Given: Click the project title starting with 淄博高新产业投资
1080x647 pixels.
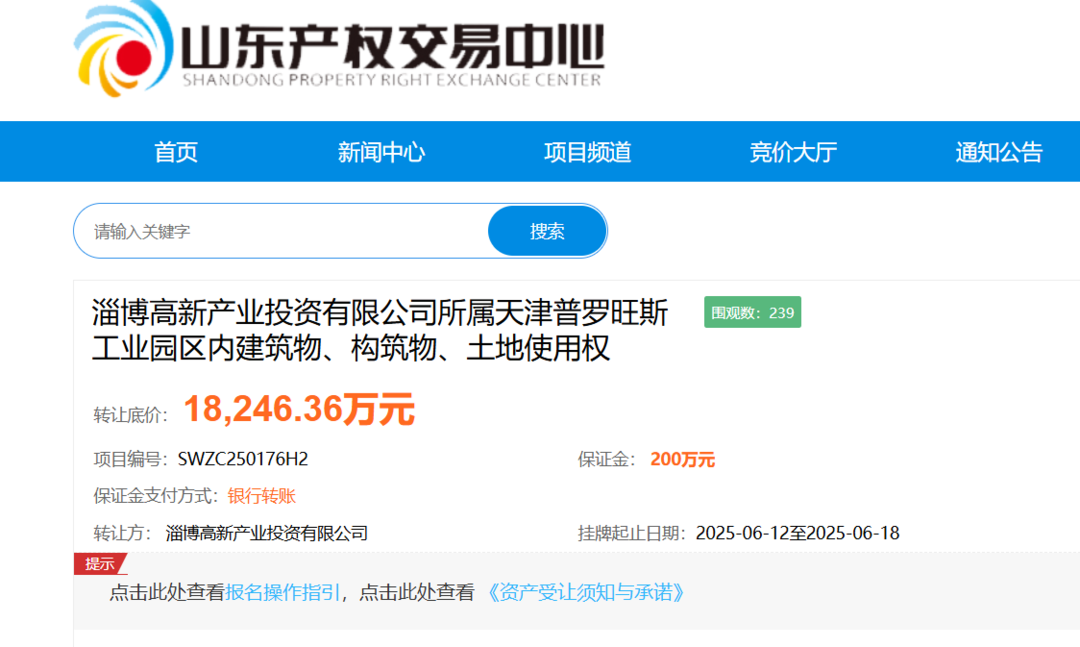Looking at the screenshot, I should coord(380,330).
